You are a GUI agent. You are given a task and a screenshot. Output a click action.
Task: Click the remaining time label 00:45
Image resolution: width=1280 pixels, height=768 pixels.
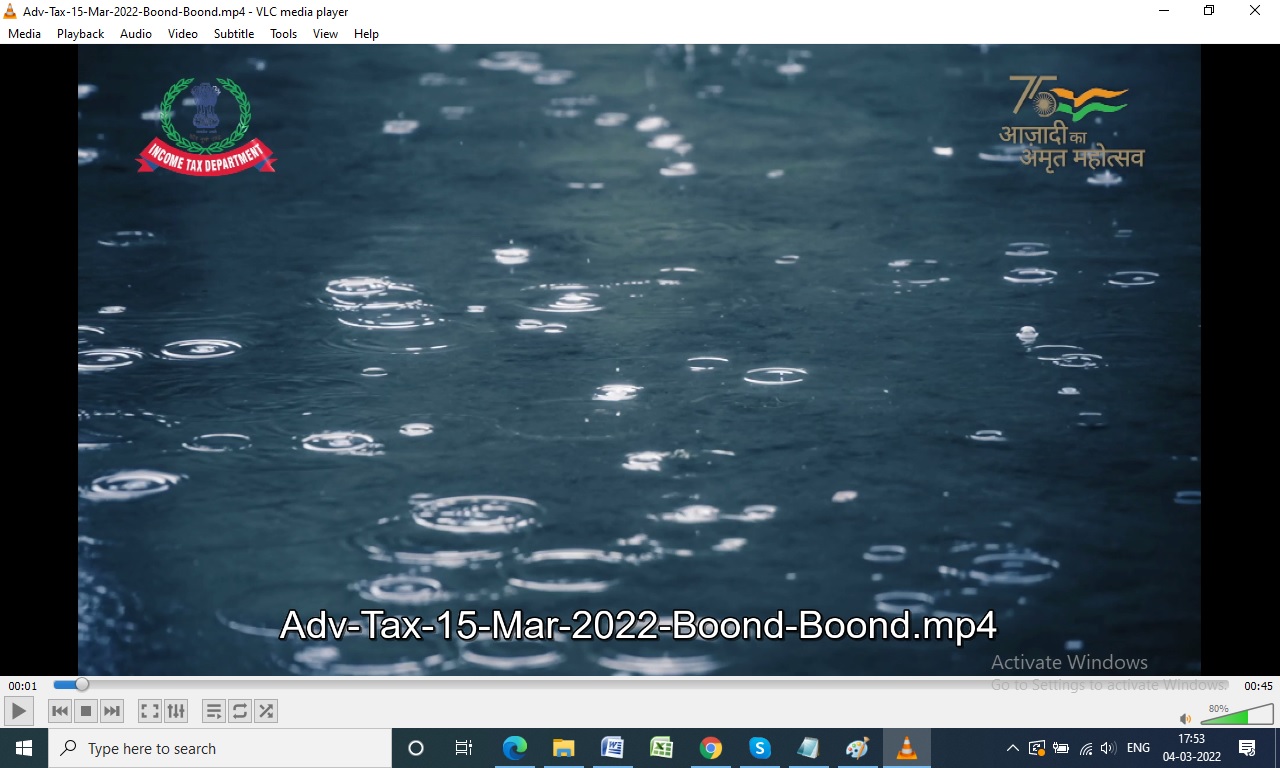click(x=1258, y=686)
